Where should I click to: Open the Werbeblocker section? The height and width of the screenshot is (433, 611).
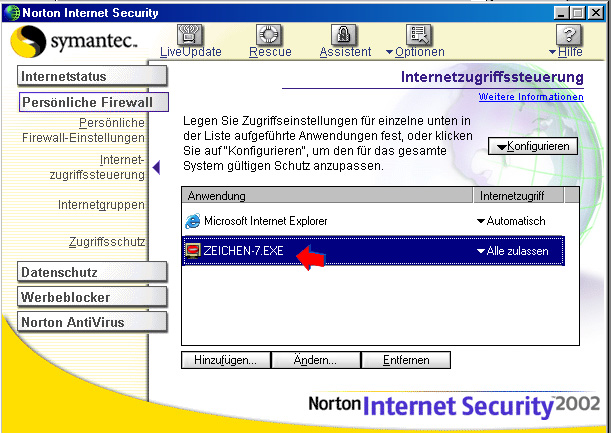92,297
